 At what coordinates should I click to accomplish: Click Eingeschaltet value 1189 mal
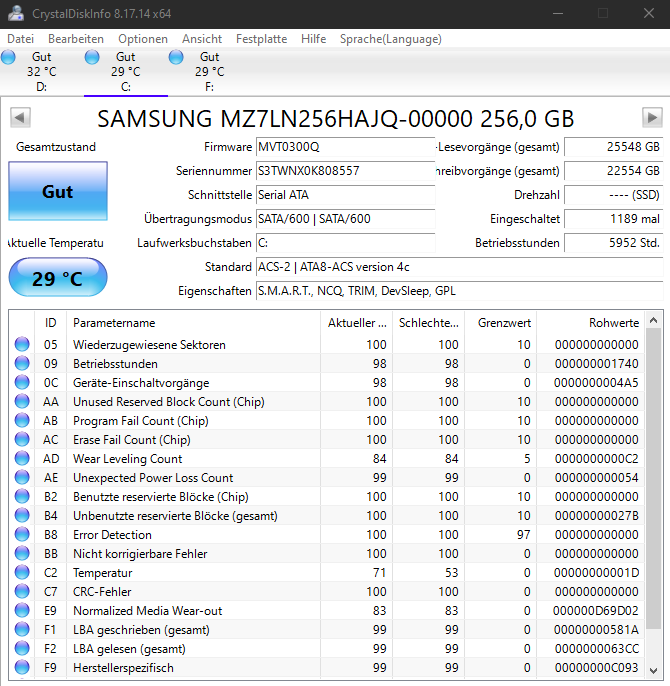tap(614, 219)
